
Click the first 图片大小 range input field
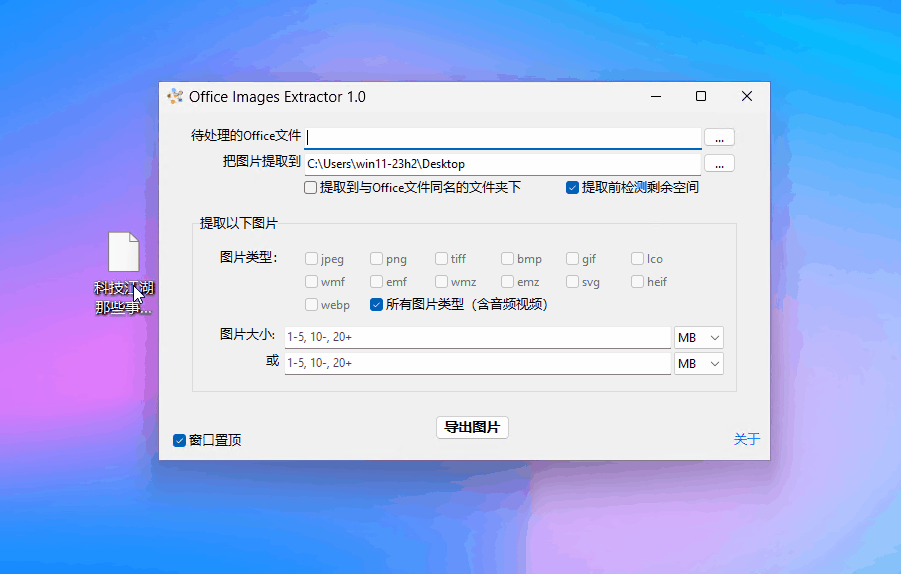(x=478, y=337)
